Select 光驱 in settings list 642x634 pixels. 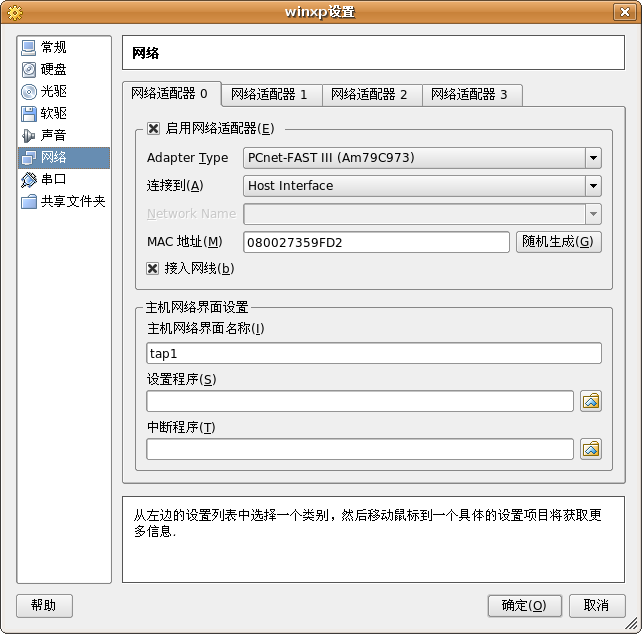(x=64, y=92)
